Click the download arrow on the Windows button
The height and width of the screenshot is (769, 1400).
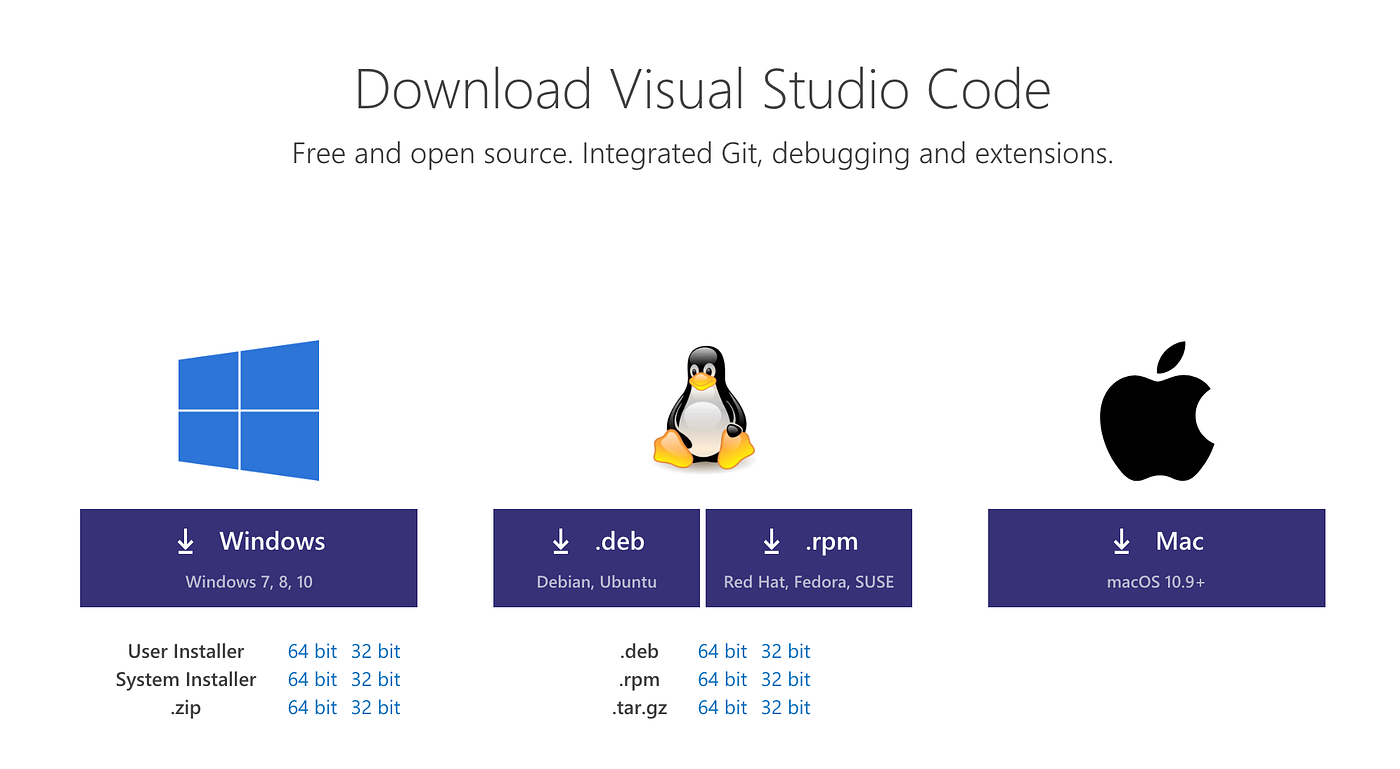point(186,541)
